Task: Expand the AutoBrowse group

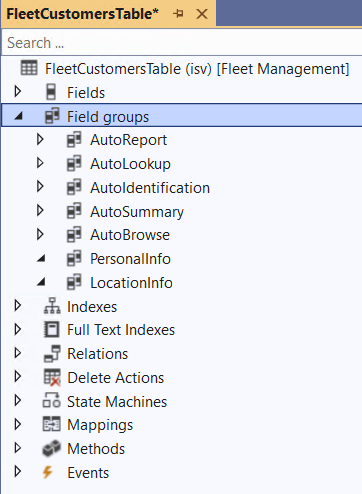Action: [x=40, y=234]
